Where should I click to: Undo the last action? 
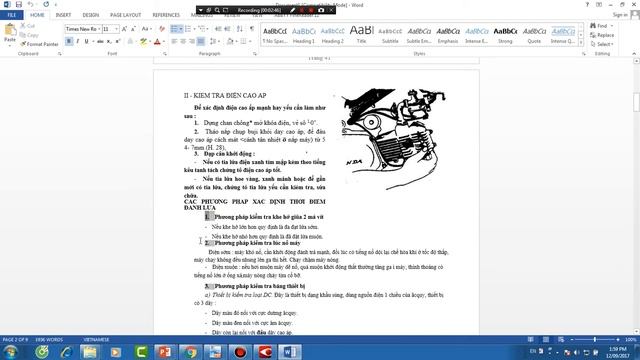[30, 4]
